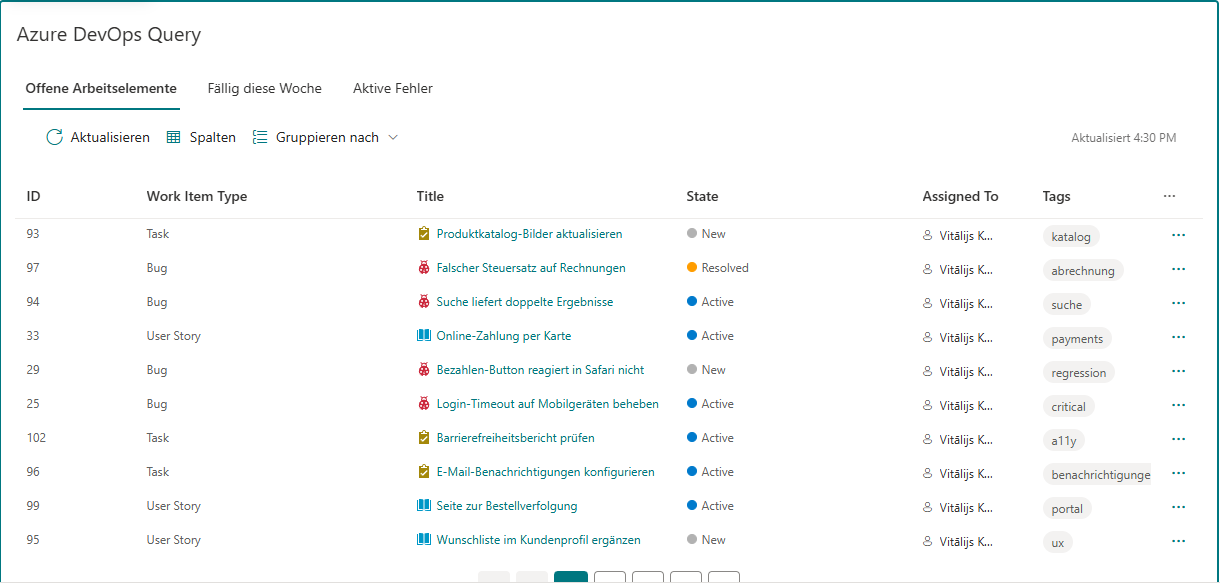Screen dimensions: 1220x583
Task: Click the bug icon beside Bezahlen-Button reagiert in Safari
Action: [x=424, y=370]
